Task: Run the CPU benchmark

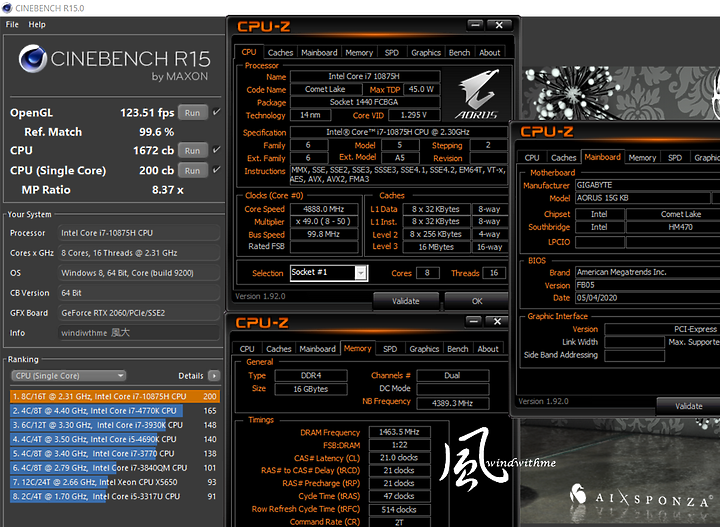Action: pyautogui.click(x=192, y=151)
